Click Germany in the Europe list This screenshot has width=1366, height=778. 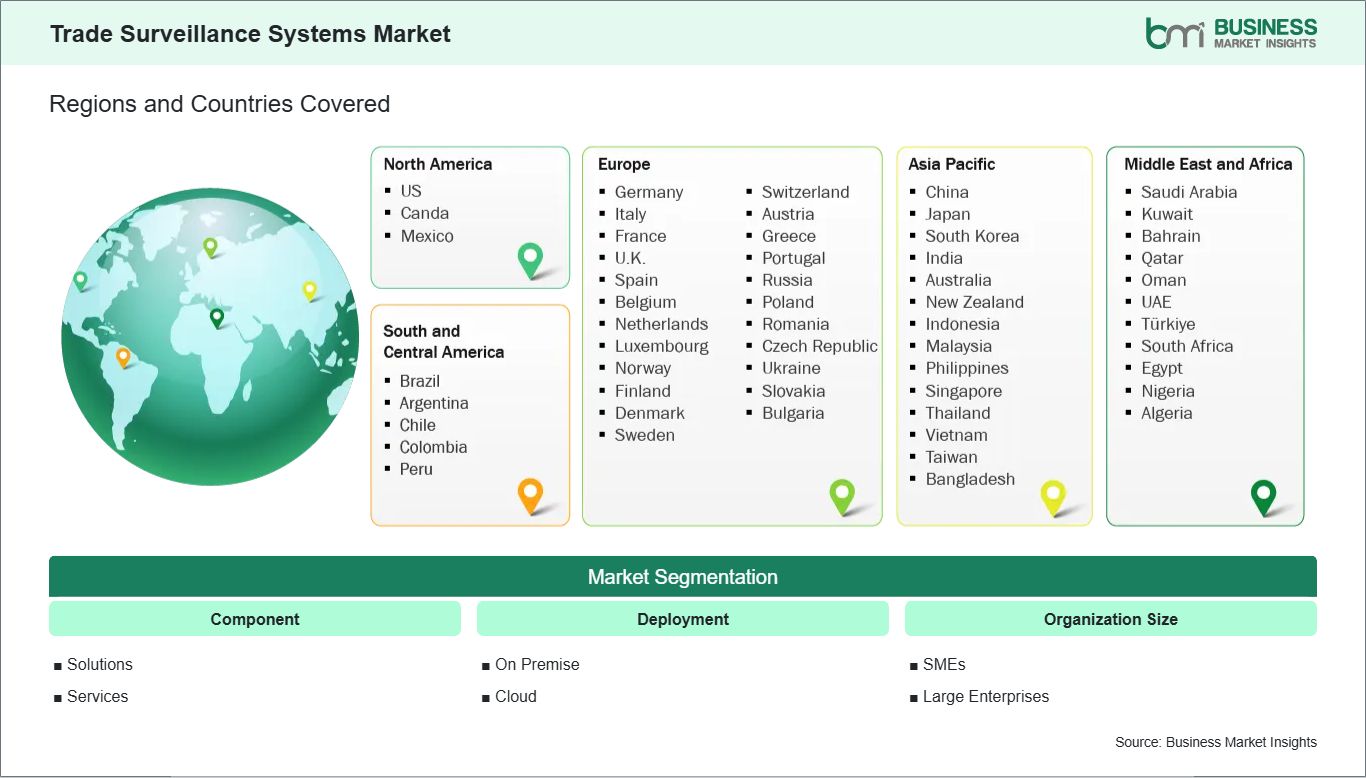point(648,192)
